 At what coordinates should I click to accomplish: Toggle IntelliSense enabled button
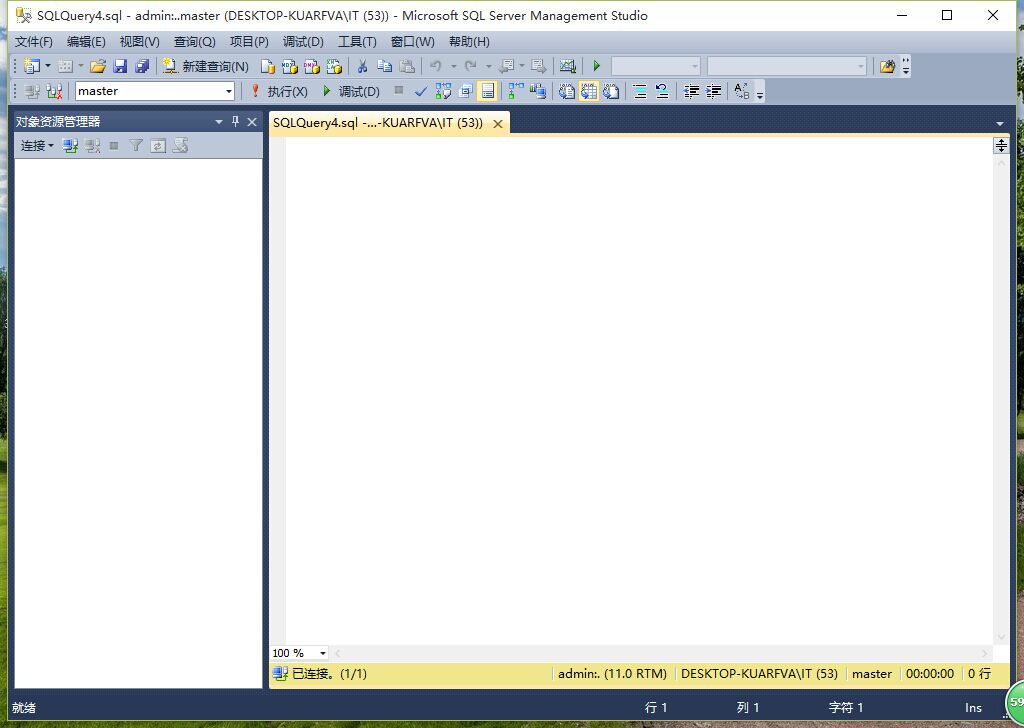click(x=487, y=91)
